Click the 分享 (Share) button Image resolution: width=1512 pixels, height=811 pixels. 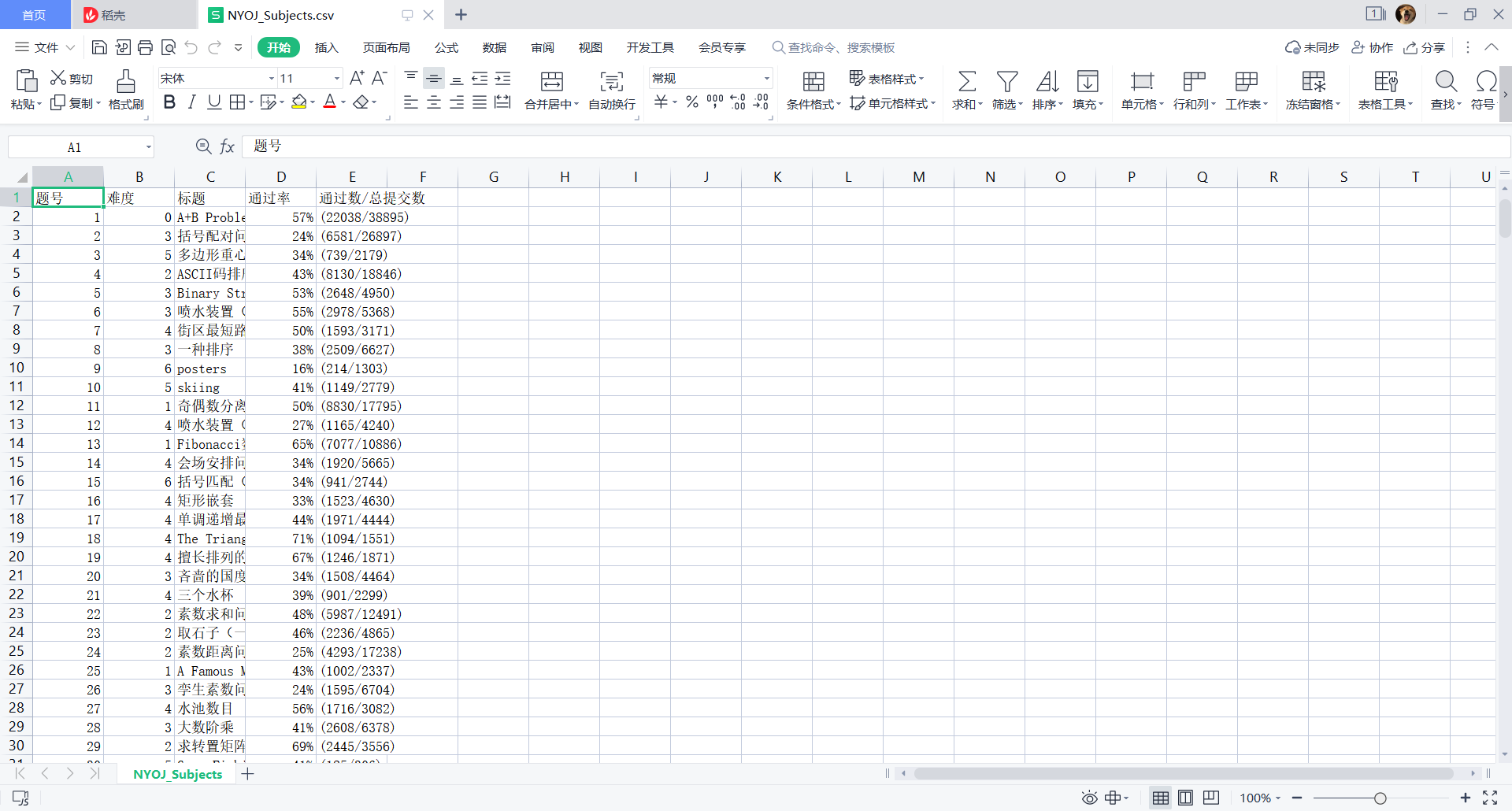[x=1425, y=47]
